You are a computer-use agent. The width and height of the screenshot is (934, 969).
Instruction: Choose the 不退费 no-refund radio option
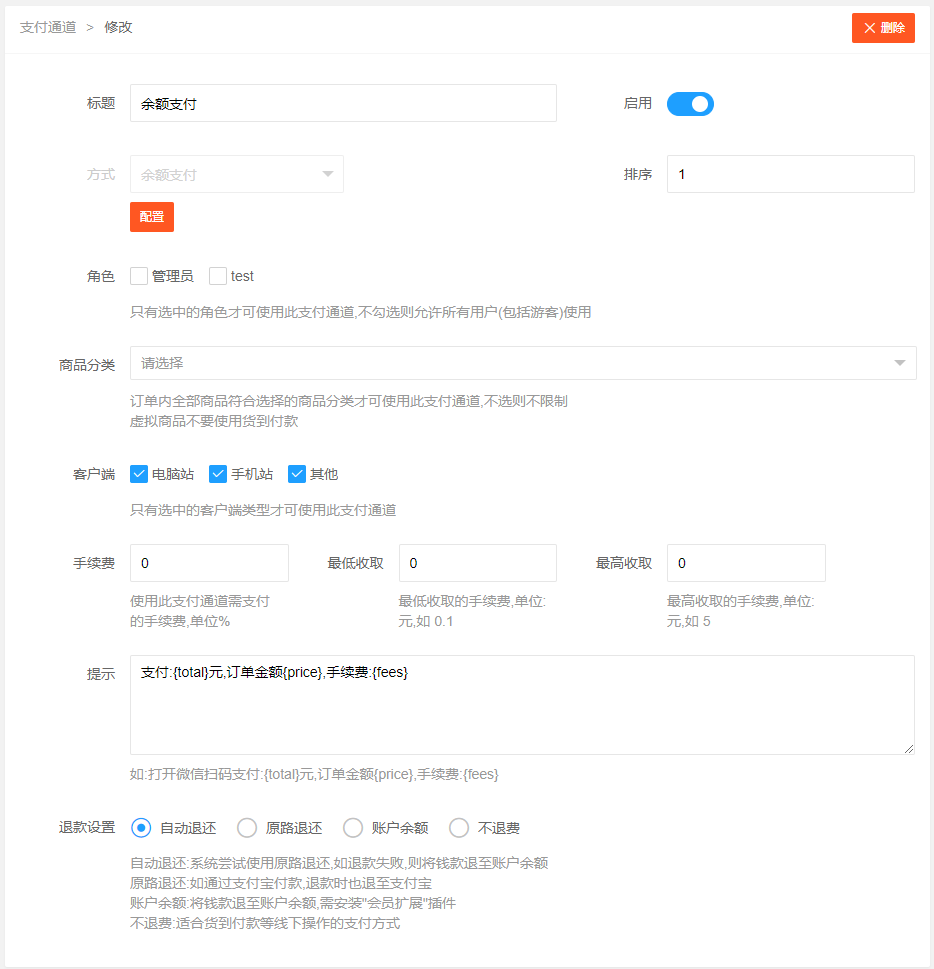459,828
